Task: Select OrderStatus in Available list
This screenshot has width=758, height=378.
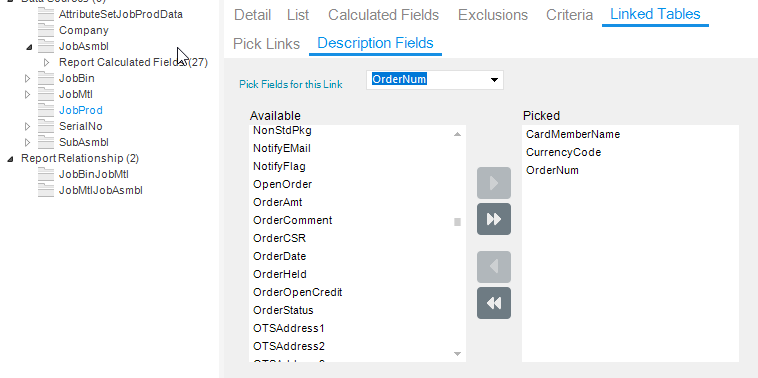Action: [283, 310]
